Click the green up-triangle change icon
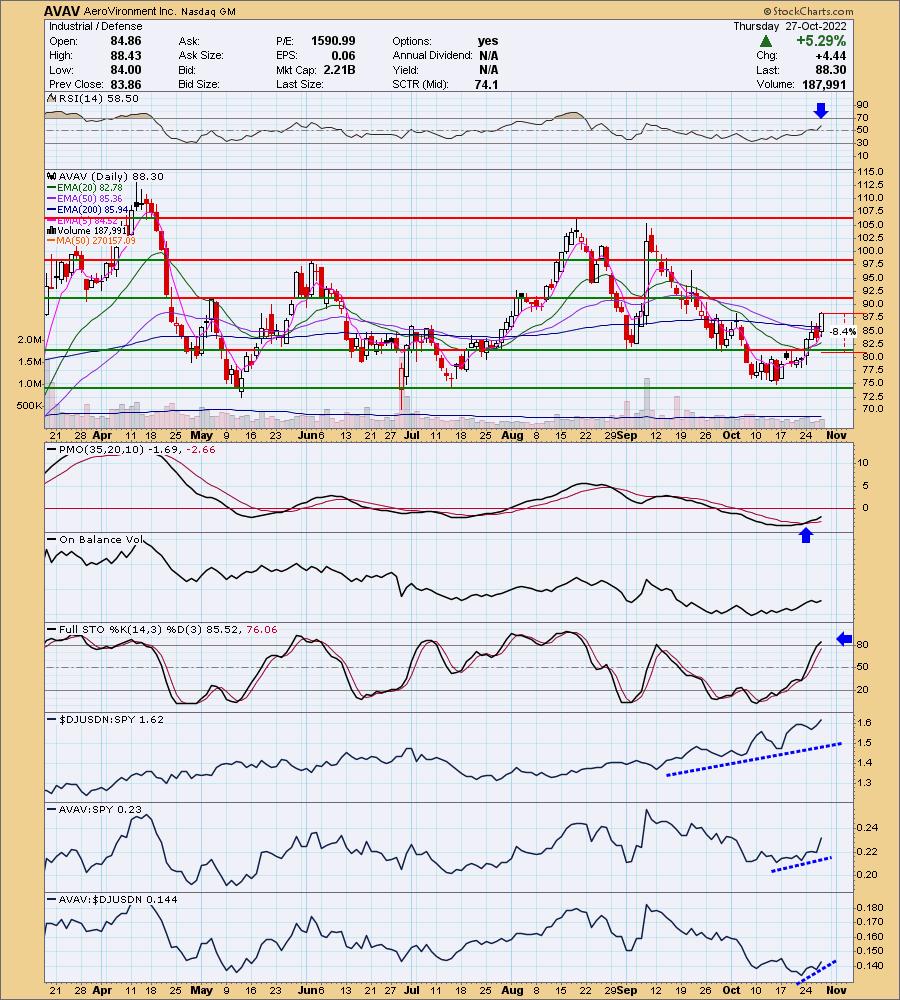The width and height of the screenshot is (900, 1000). point(766,41)
